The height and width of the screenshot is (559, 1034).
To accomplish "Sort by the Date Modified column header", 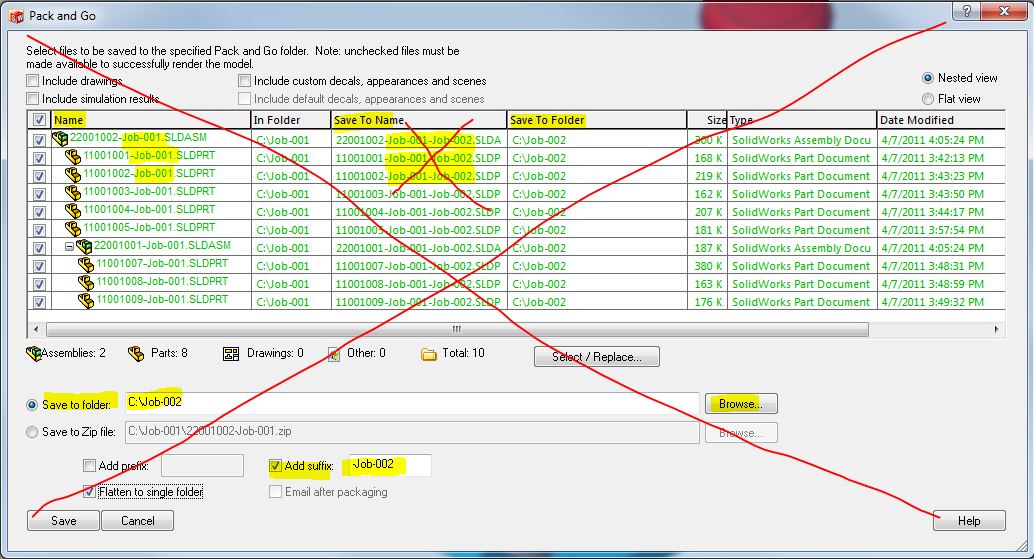I will pos(941,120).
